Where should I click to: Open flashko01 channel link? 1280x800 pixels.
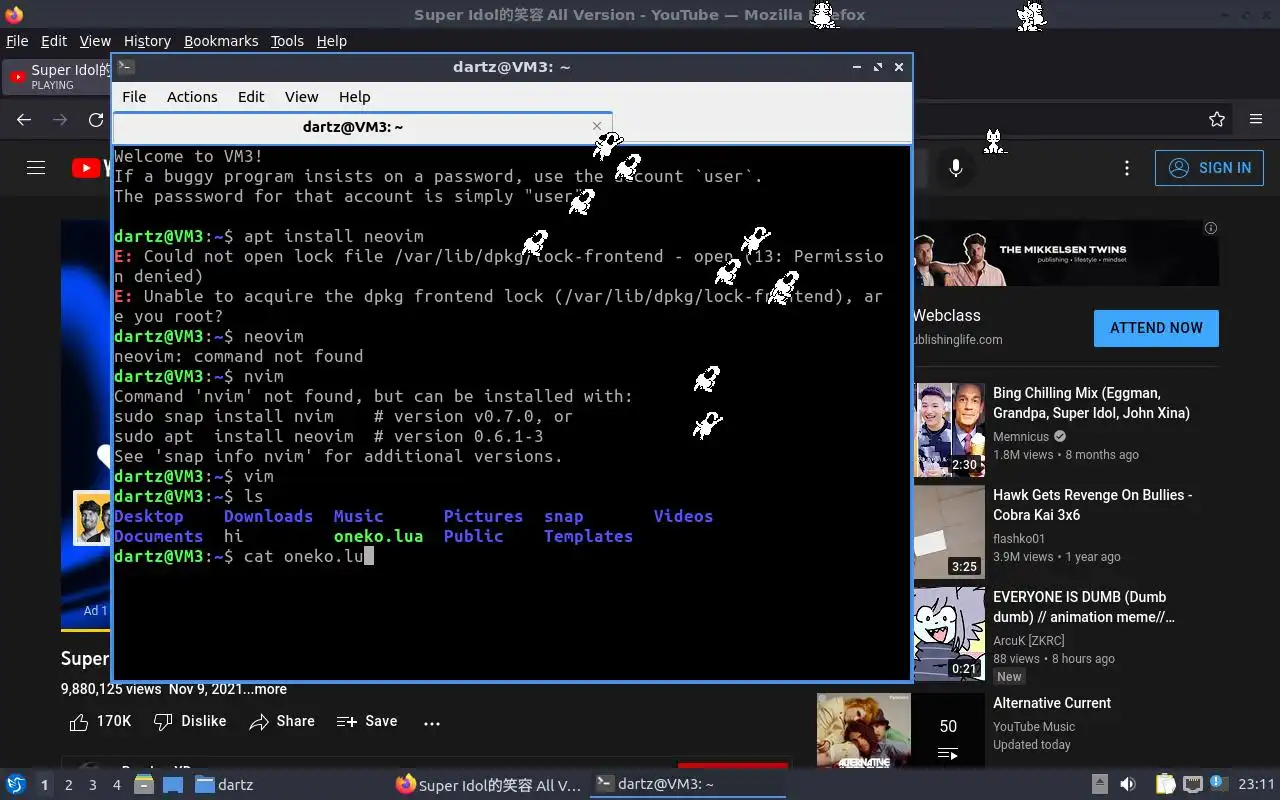click(1019, 539)
